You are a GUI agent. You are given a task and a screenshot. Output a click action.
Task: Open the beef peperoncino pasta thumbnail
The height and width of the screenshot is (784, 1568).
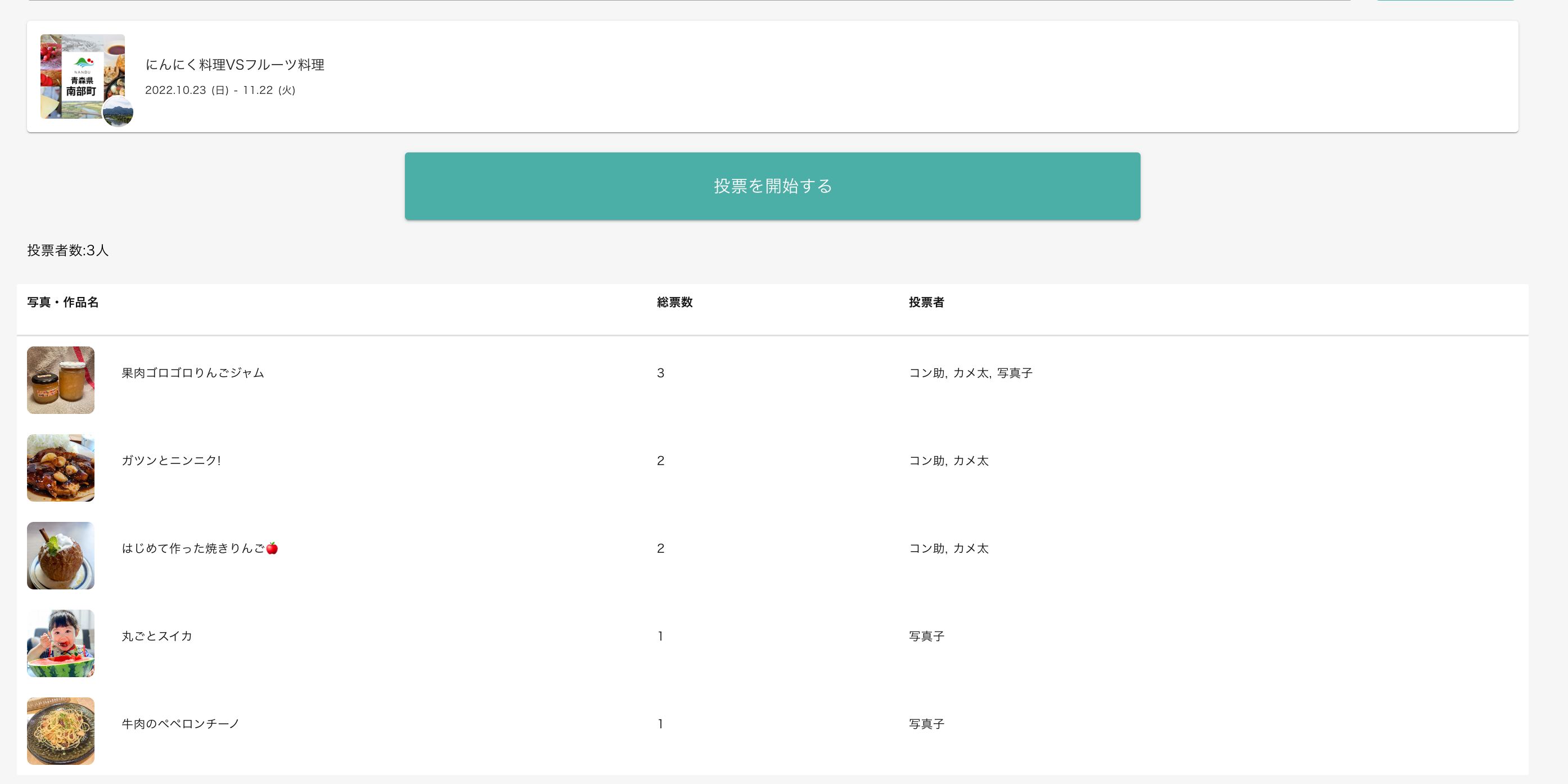click(61, 731)
